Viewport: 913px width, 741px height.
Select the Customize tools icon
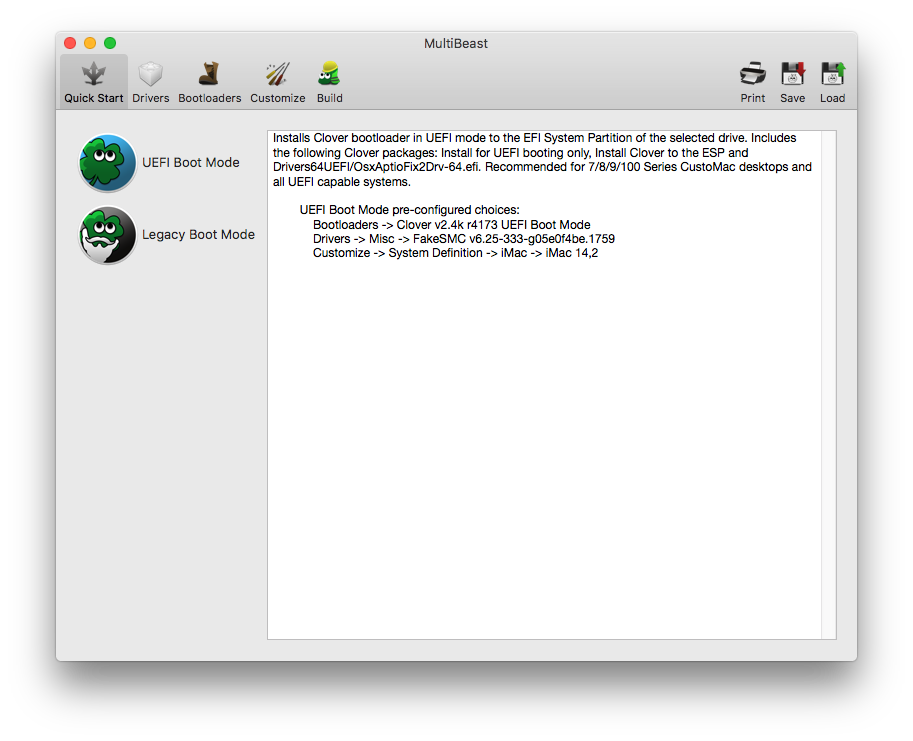point(277,75)
